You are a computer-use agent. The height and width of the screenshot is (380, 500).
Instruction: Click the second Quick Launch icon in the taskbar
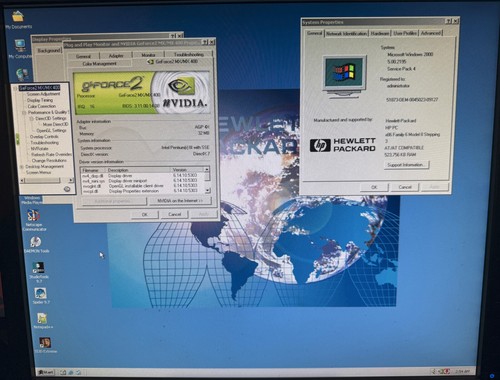[71, 372]
